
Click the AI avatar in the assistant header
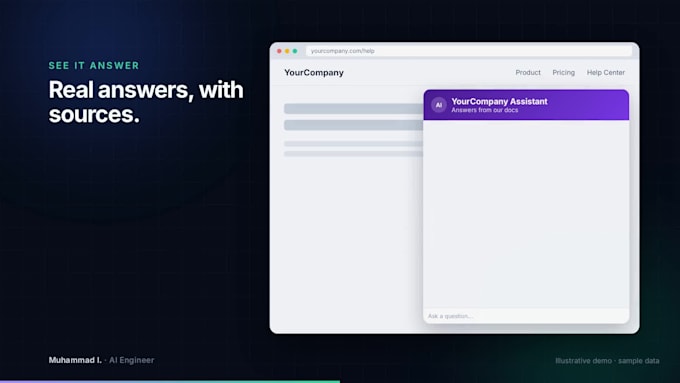click(x=438, y=105)
